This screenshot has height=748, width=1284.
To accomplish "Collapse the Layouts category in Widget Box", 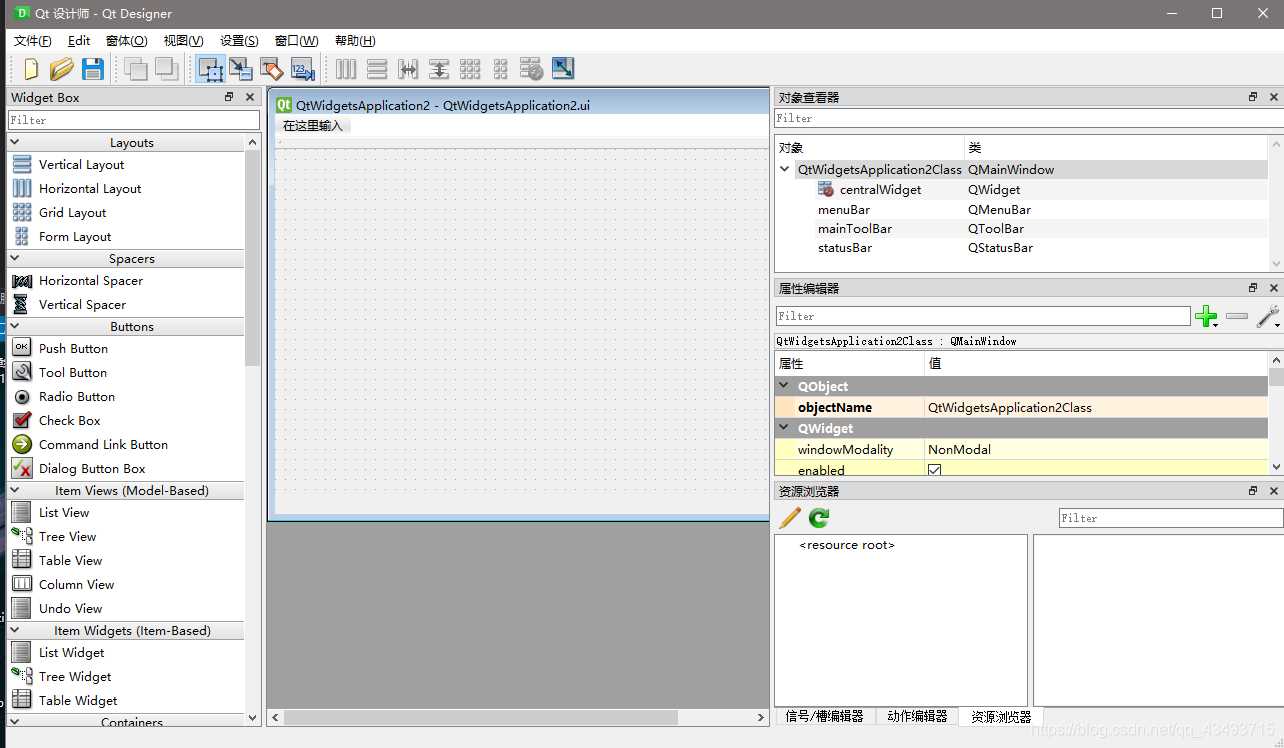I will pyautogui.click(x=15, y=143).
